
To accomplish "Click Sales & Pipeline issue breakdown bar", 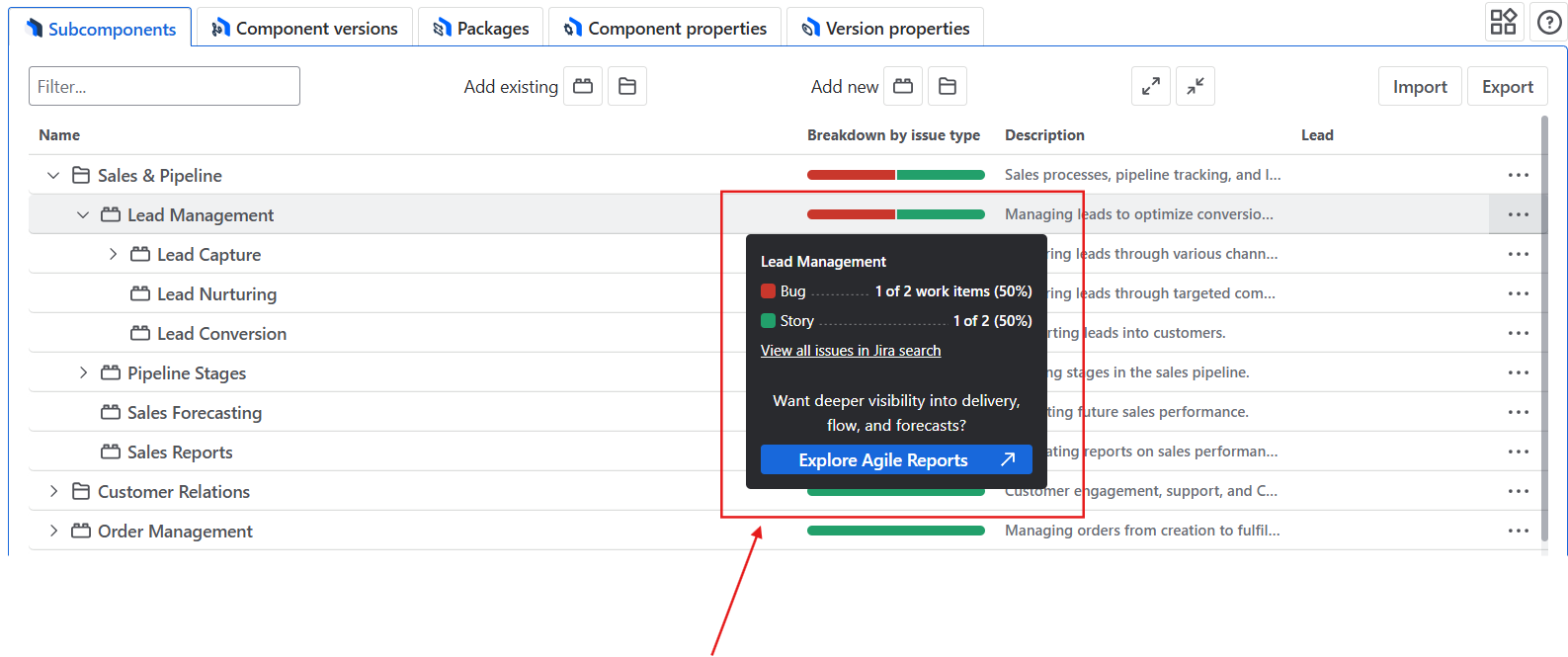I will point(896,175).
